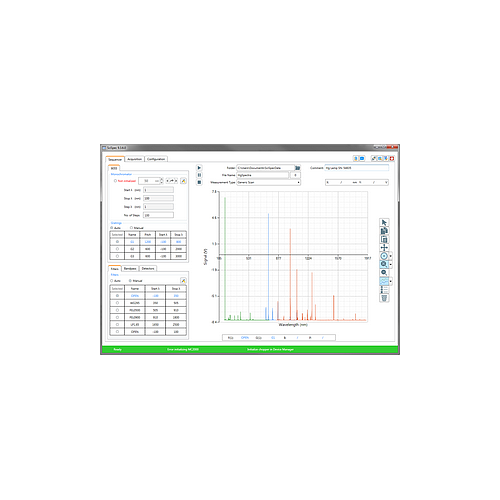
Task: Open the Detectors tab
Action: [x=148, y=269]
